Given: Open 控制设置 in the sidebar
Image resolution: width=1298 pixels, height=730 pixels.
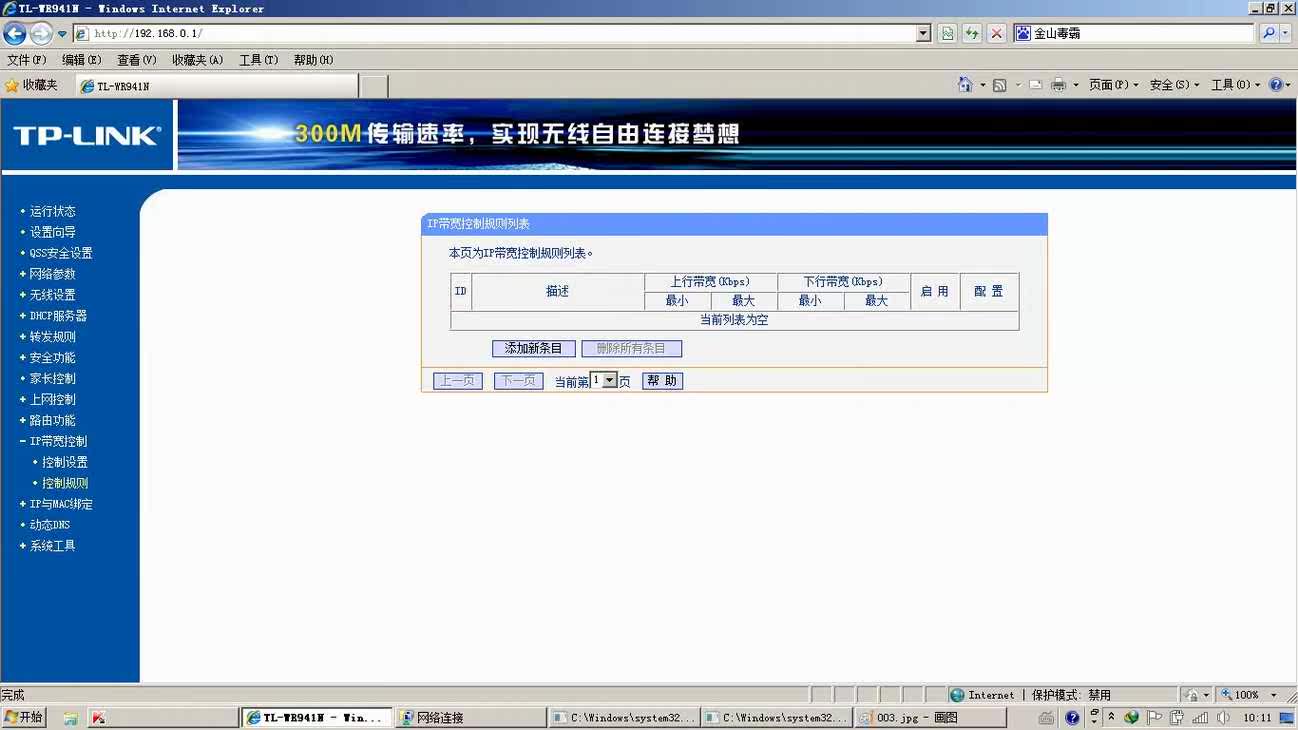Looking at the screenshot, I should coord(65,462).
